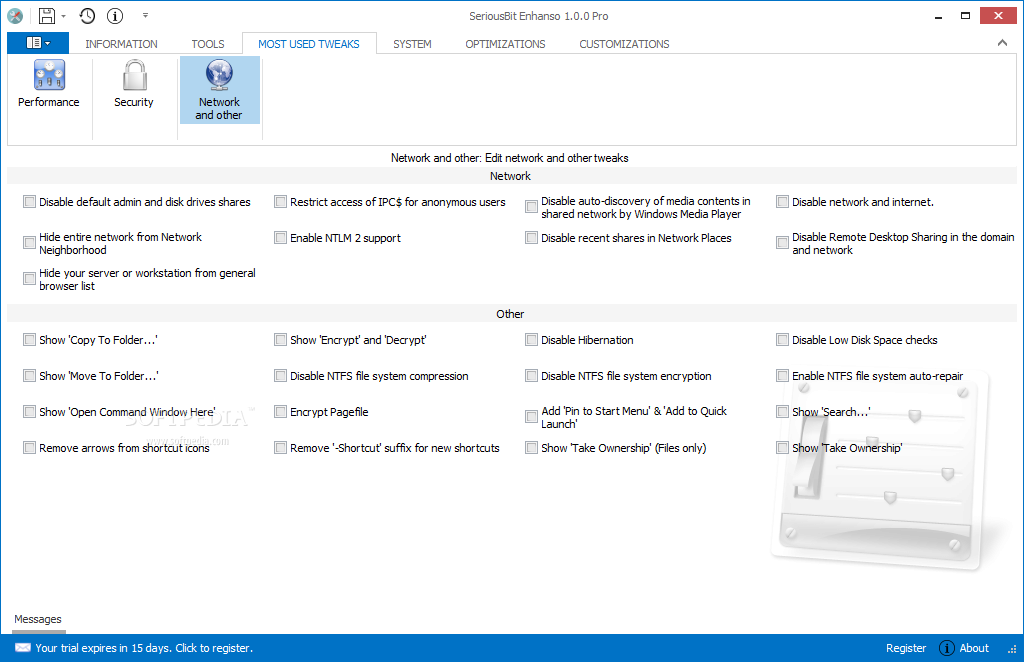Enable NTLM 2 support checkbox

click(280, 238)
